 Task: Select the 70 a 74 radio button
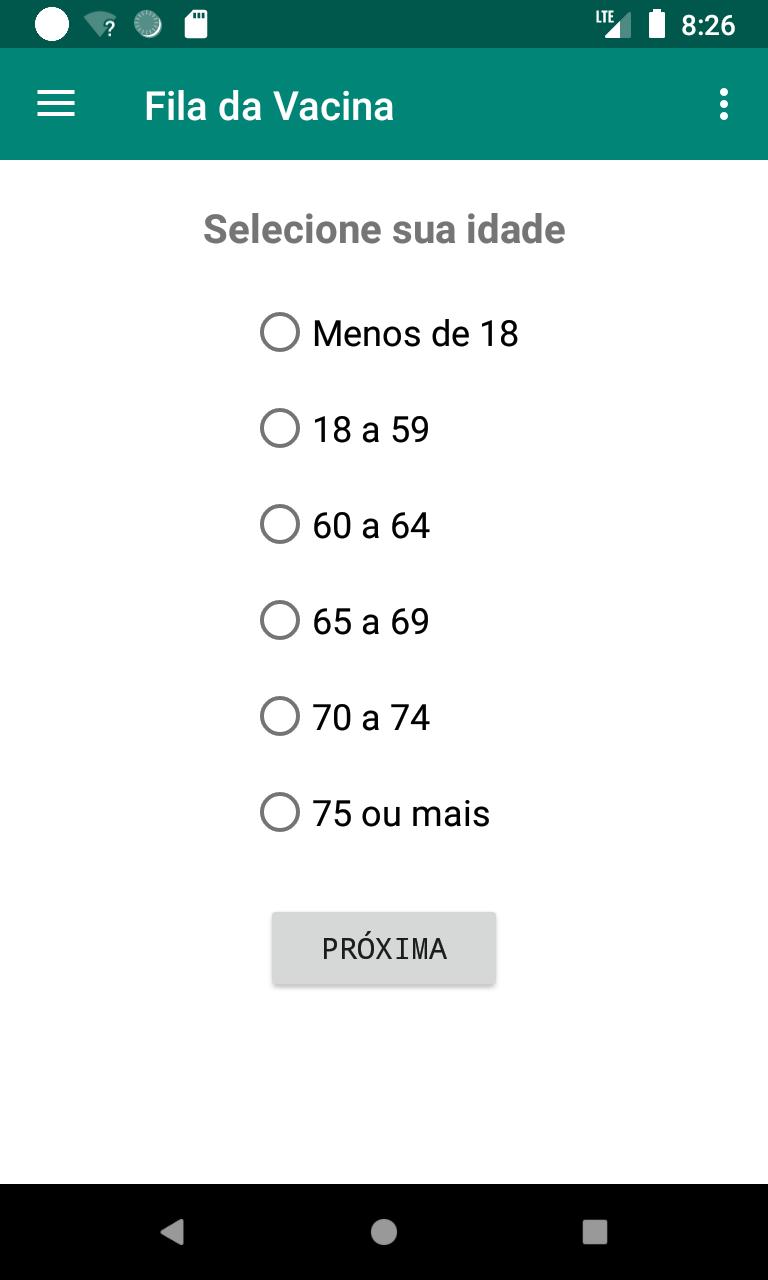[x=344, y=717]
